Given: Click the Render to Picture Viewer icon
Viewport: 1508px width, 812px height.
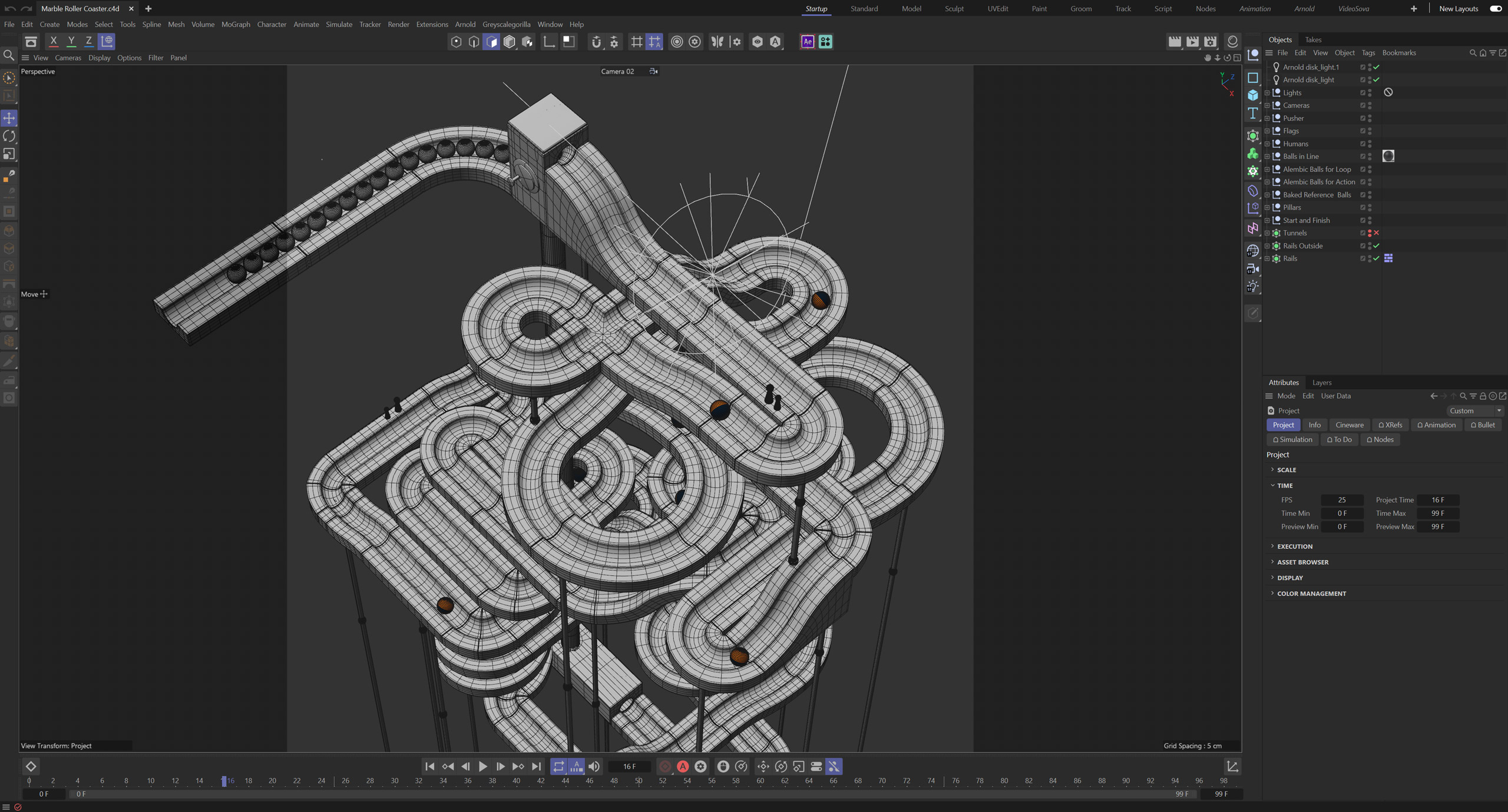Looking at the screenshot, I should pos(1192,41).
